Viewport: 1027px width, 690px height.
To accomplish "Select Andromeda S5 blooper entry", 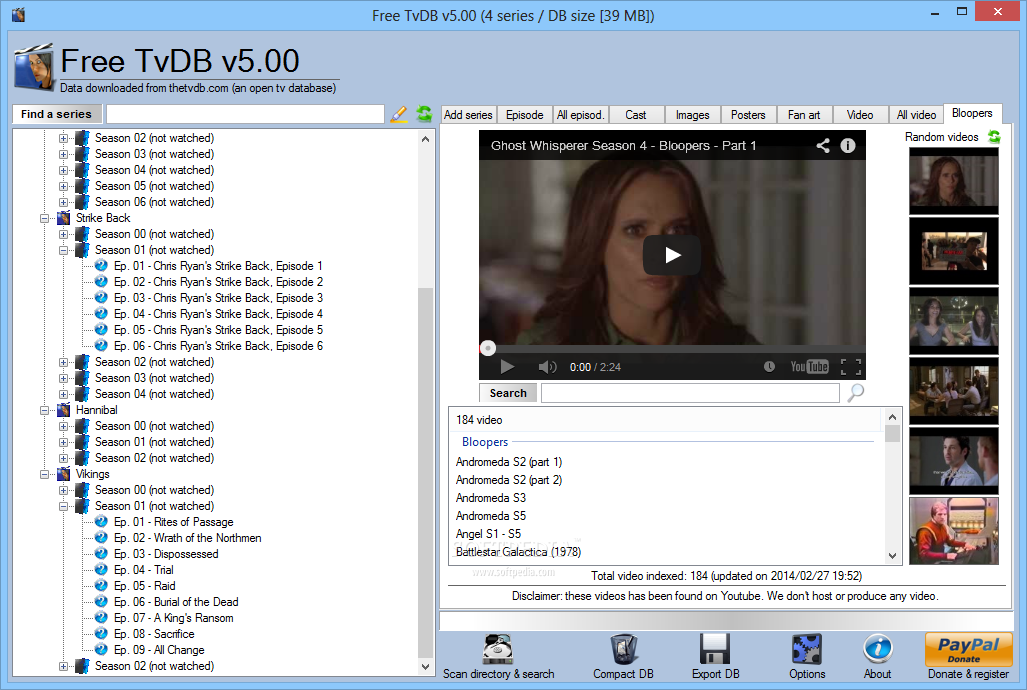I will pos(491,516).
